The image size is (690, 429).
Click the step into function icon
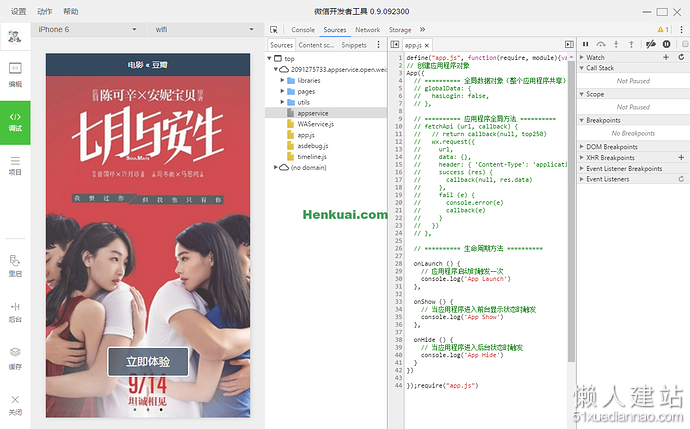[x=616, y=44]
